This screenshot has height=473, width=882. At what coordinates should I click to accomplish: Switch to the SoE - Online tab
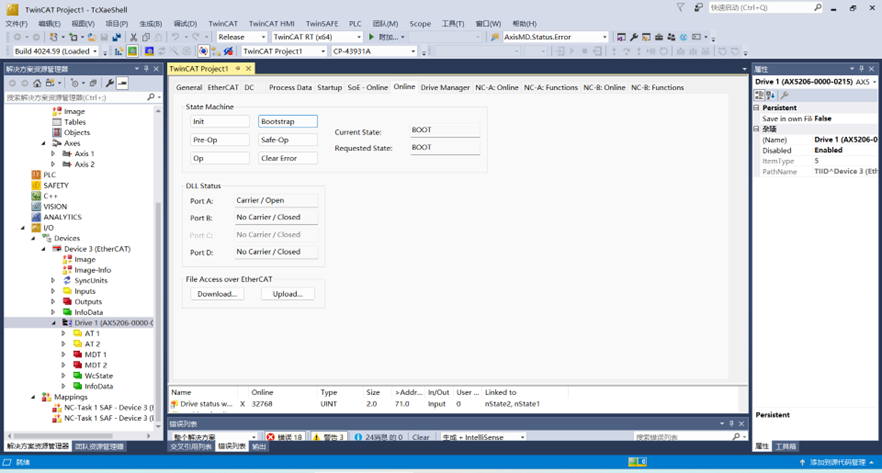367,87
